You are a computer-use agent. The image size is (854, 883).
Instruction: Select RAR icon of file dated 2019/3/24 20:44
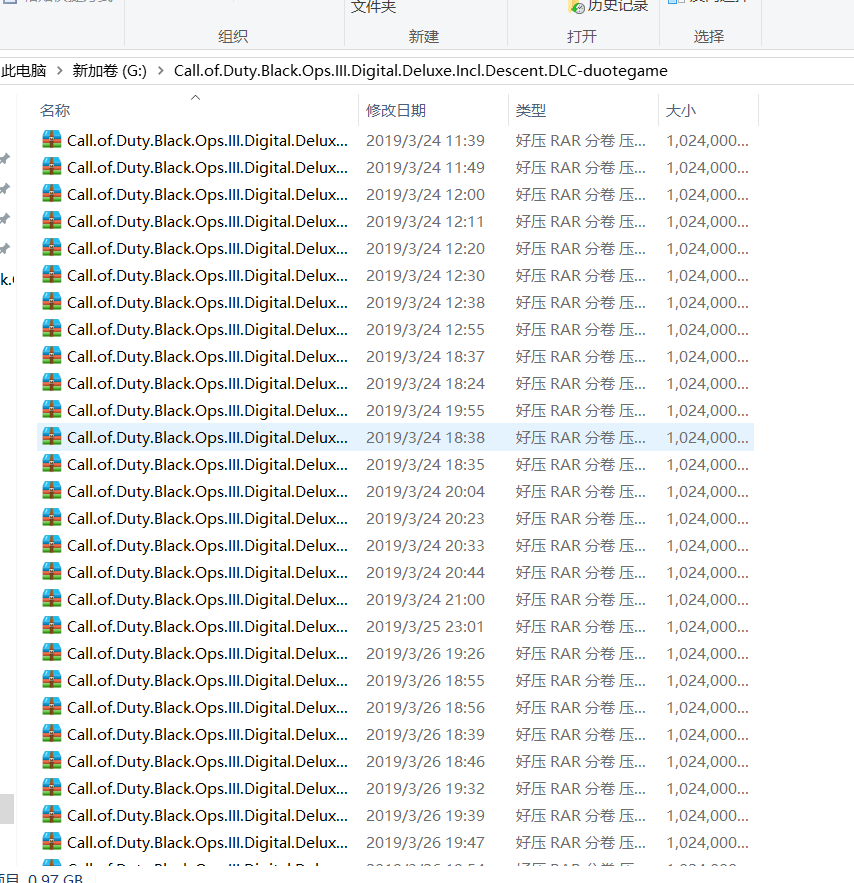(x=52, y=573)
